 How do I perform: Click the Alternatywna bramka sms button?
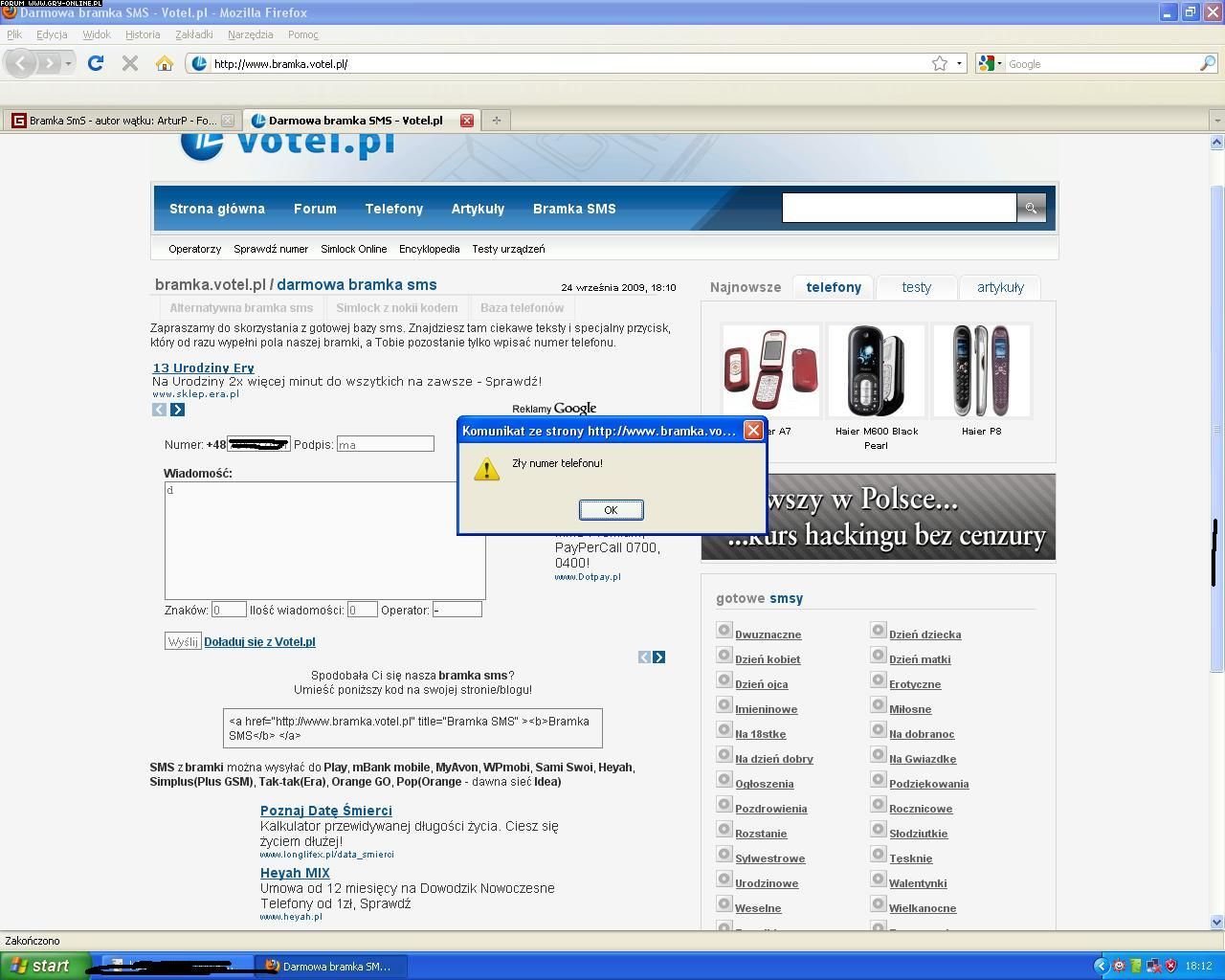[x=241, y=308]
